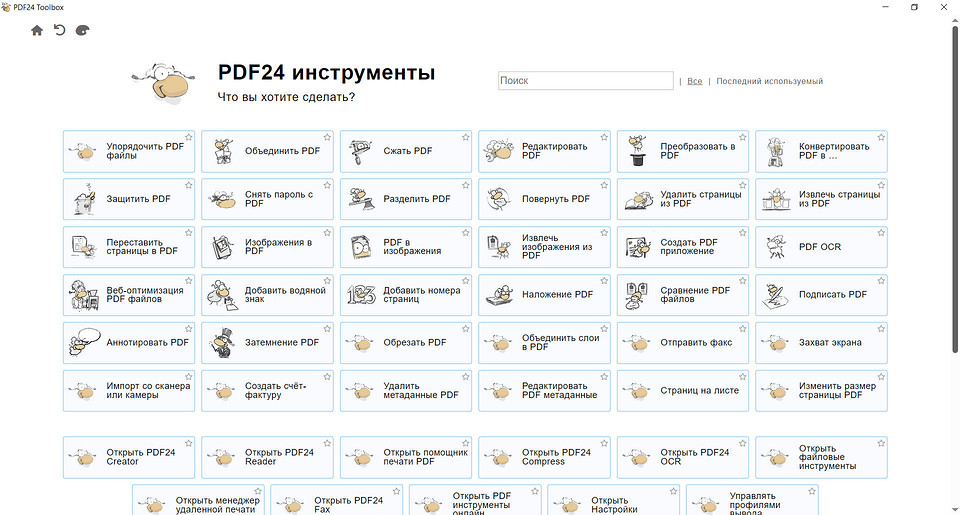Viewport: 960px width, 515px height.
Task: Open Извлечь изображения из PDF tool
Action: tap(544, 247)
